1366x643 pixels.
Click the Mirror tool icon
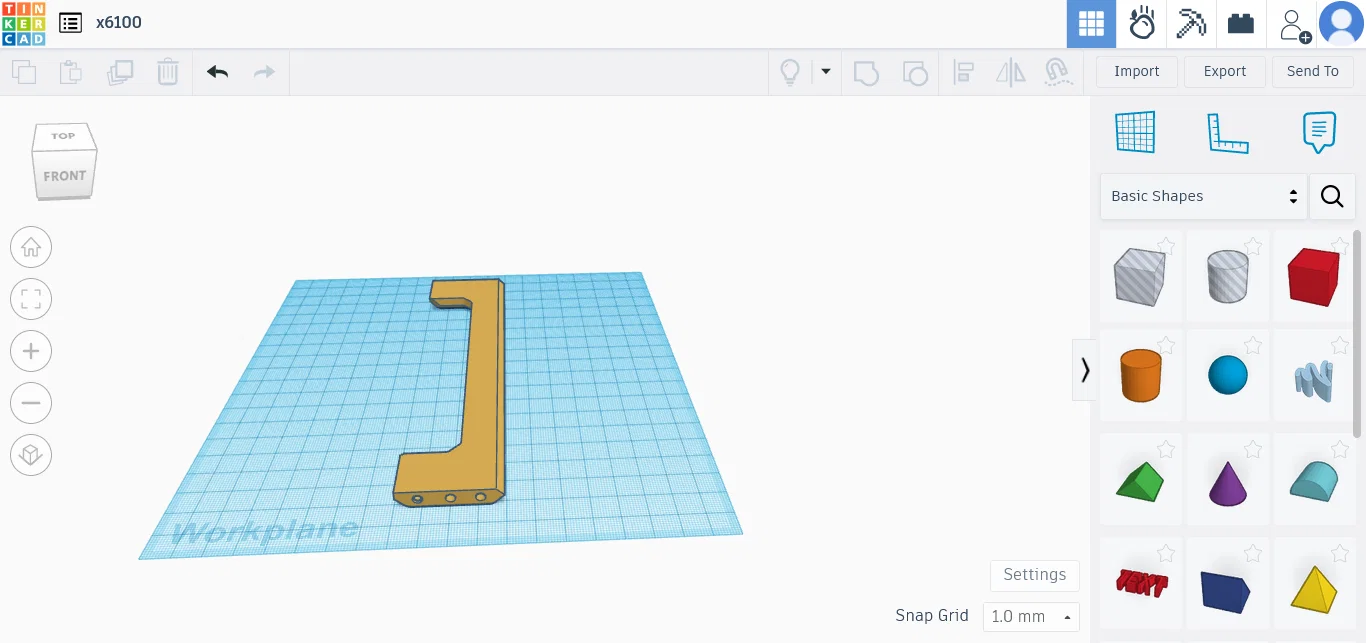[1011, 72]
